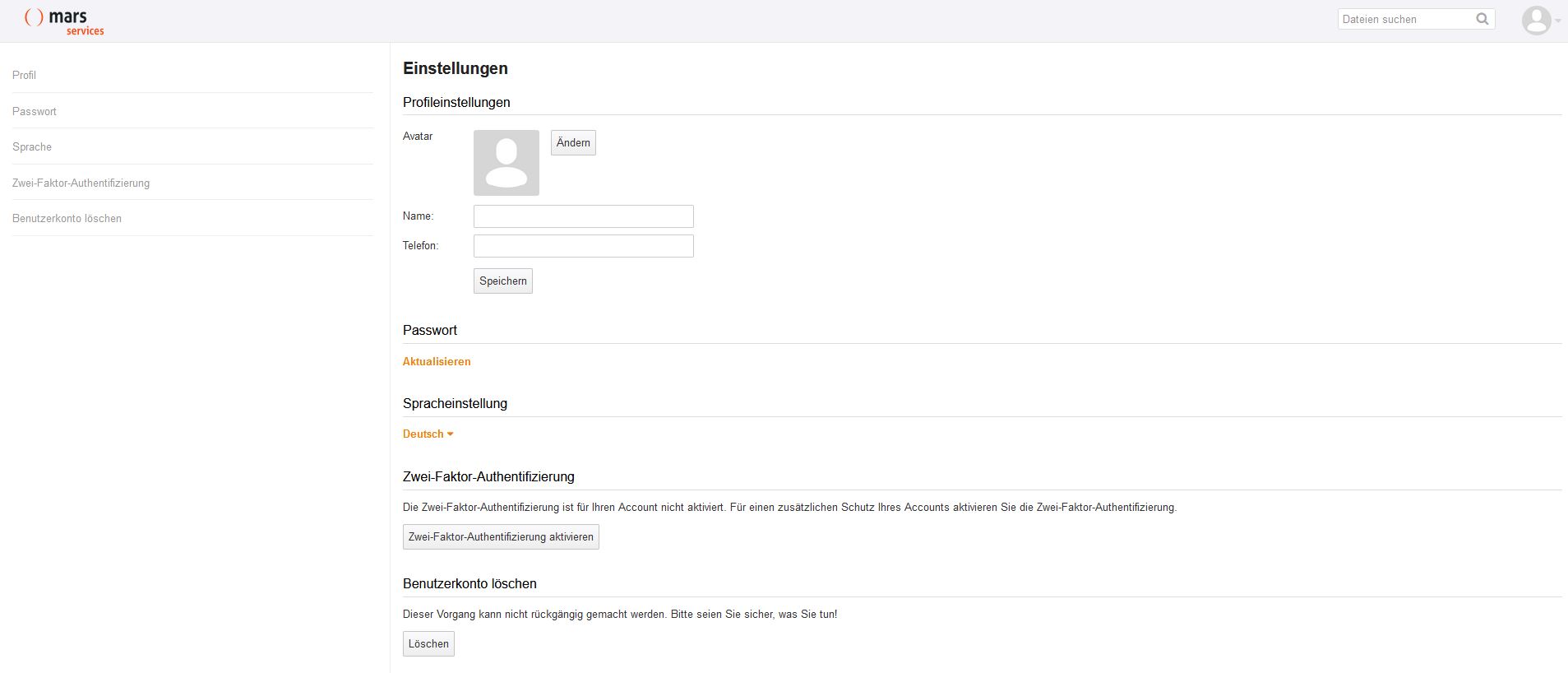
Task: Click the Dateien suchen search box
Action: tap(1404, 19)
